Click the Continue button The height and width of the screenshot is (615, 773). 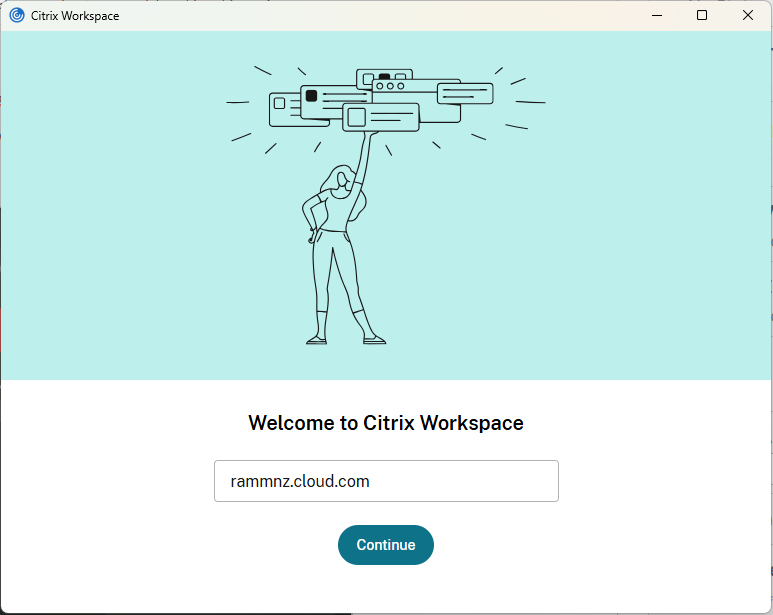(386, 545)
